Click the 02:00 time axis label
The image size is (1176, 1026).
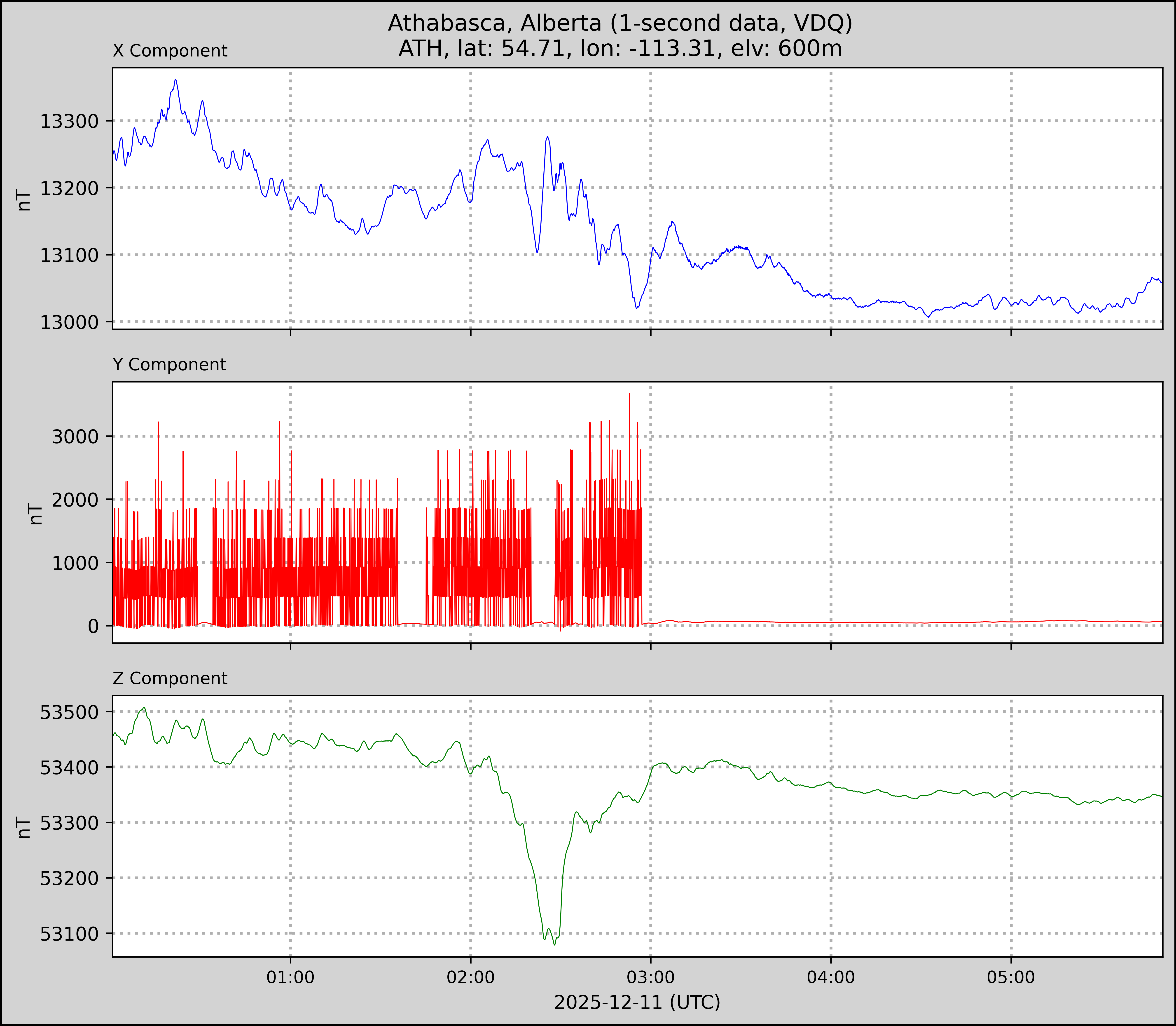pyautogui.click(x=470, y=977)
